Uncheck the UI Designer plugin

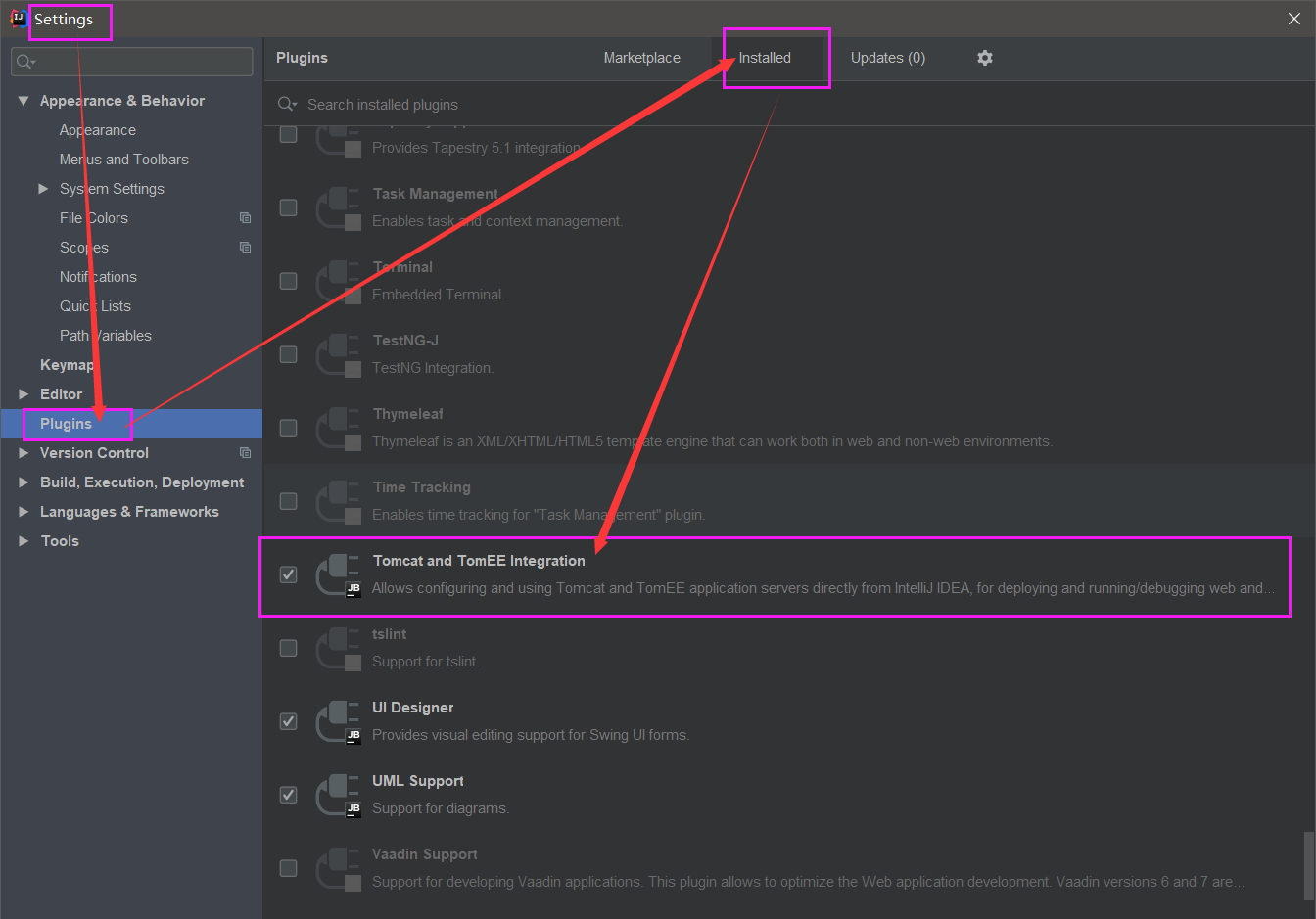[x=288, y=721]
